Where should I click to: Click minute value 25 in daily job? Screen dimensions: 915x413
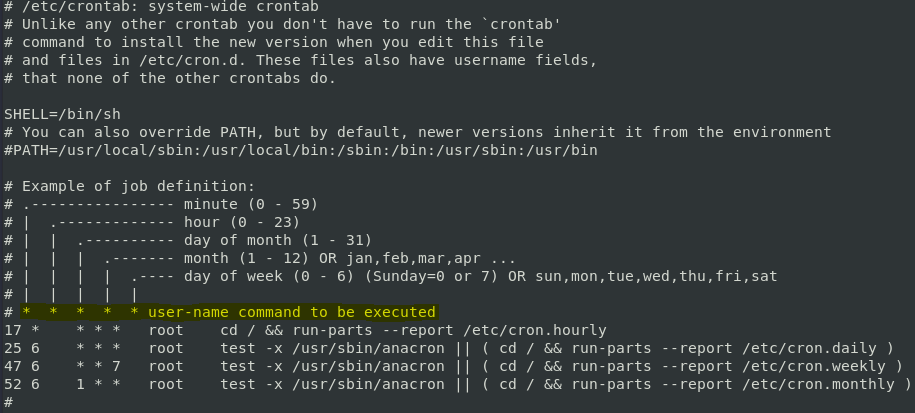coord(12,349)
